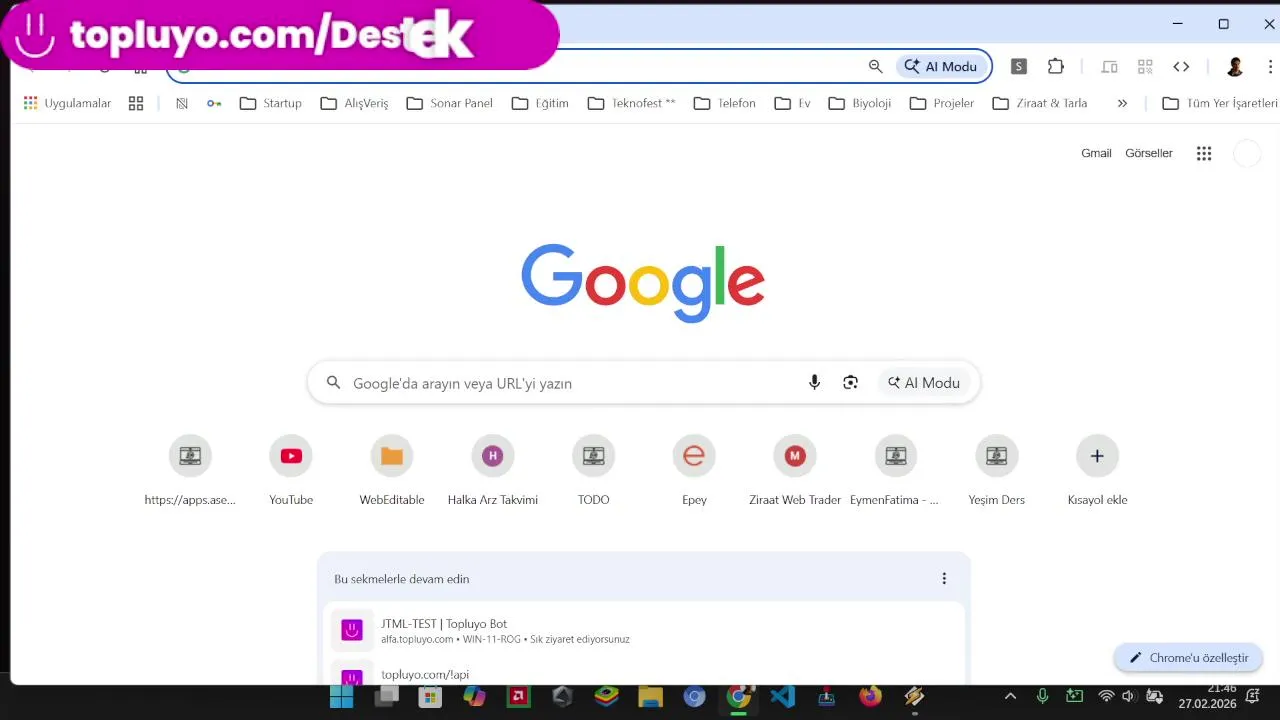This screenshot has width=1280, height=720.
Task: Open the TODO shortcut
Action: click(x=593, y=471)
